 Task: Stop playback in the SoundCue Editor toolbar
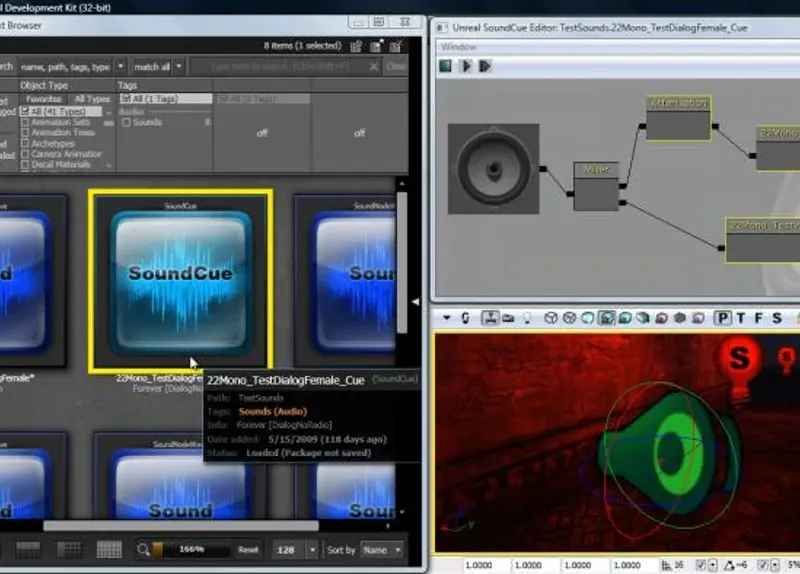445,66
